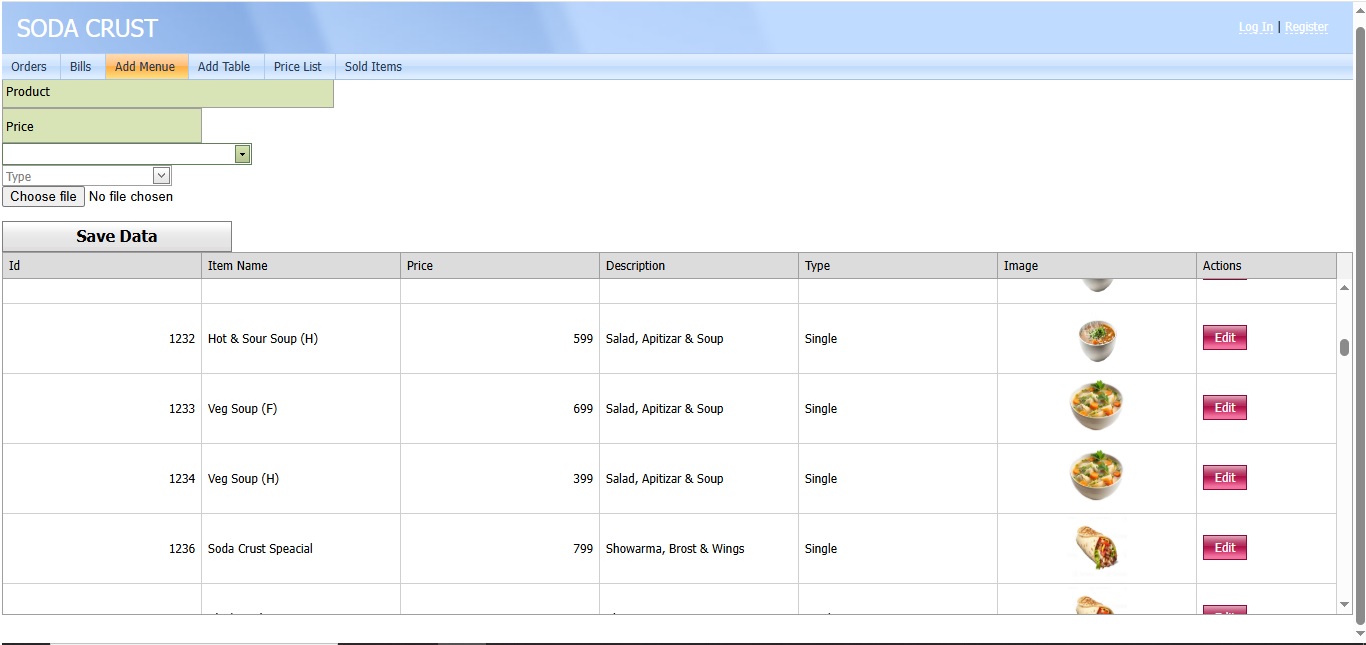Open the Register link
Image resolution: width=1366 pixels, height=645 pixels.
1306,27
